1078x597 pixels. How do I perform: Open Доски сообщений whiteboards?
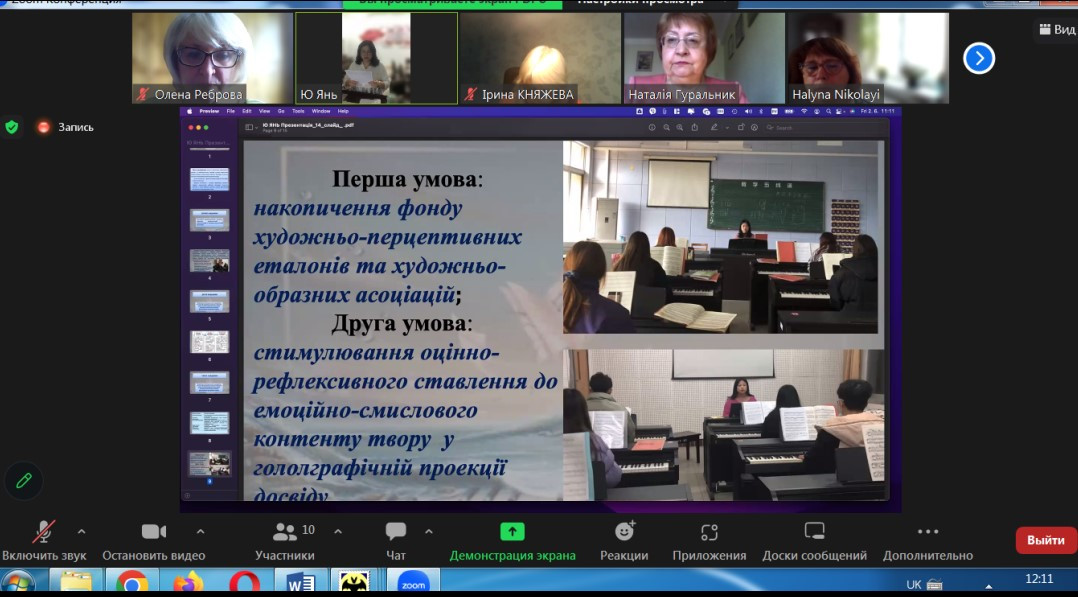pyautogui.click(x=815, y=541)
